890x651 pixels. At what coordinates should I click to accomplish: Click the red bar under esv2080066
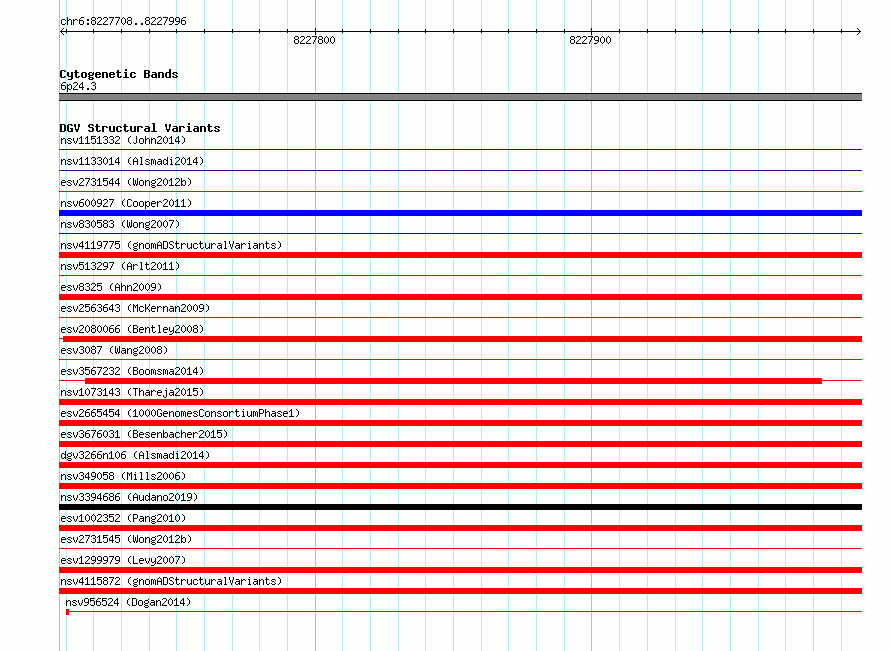pos(462,339)
